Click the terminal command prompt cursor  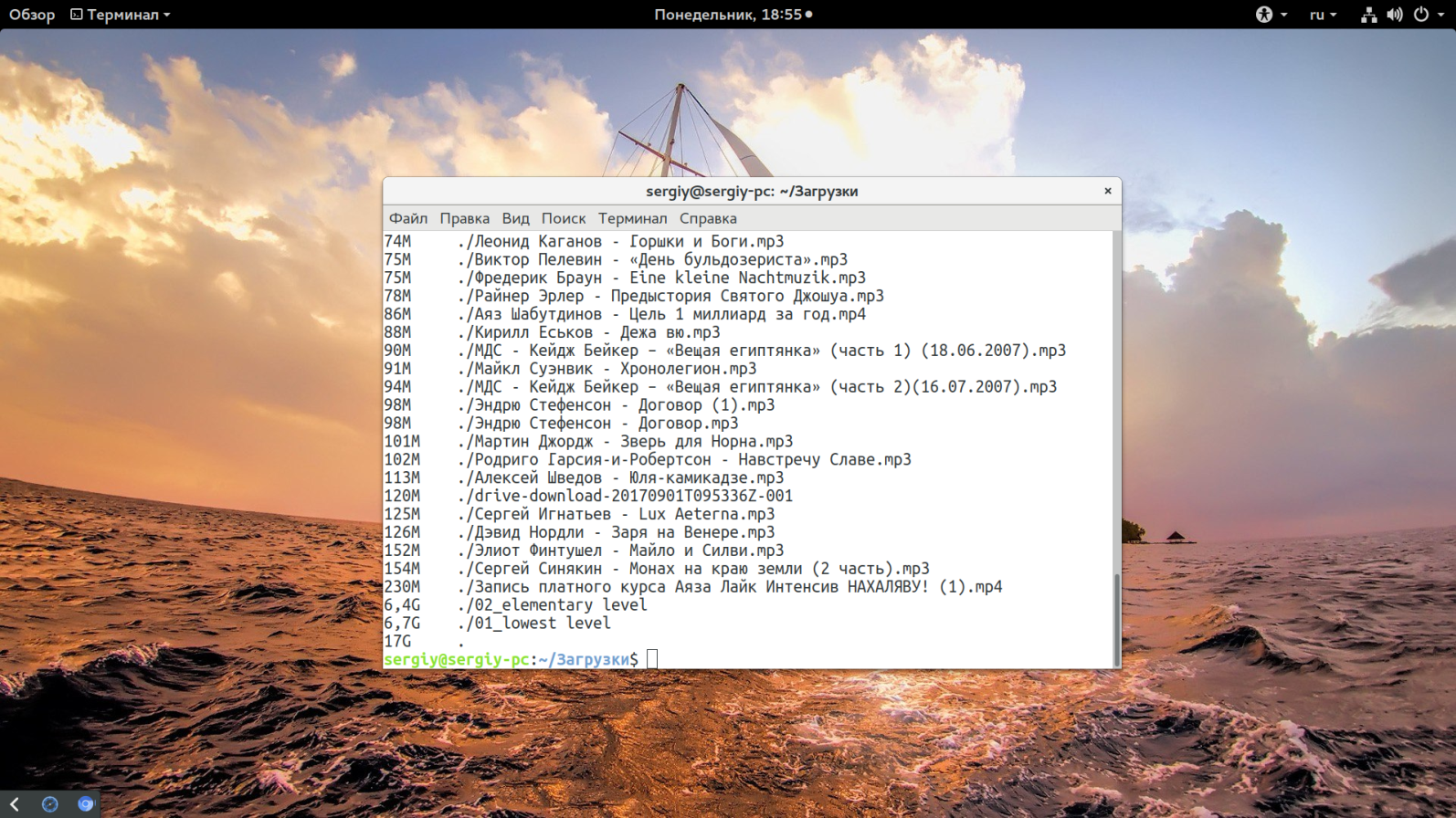coord(652,659)
